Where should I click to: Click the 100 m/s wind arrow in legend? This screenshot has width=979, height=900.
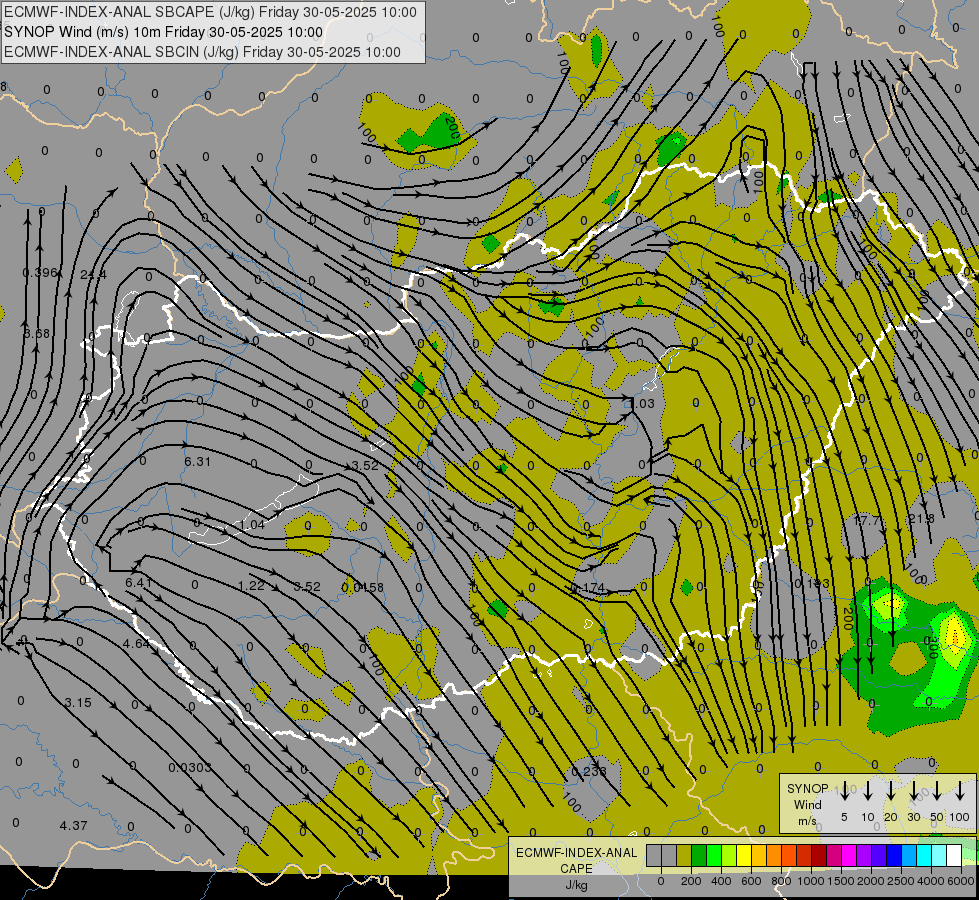tap(960, 791)
